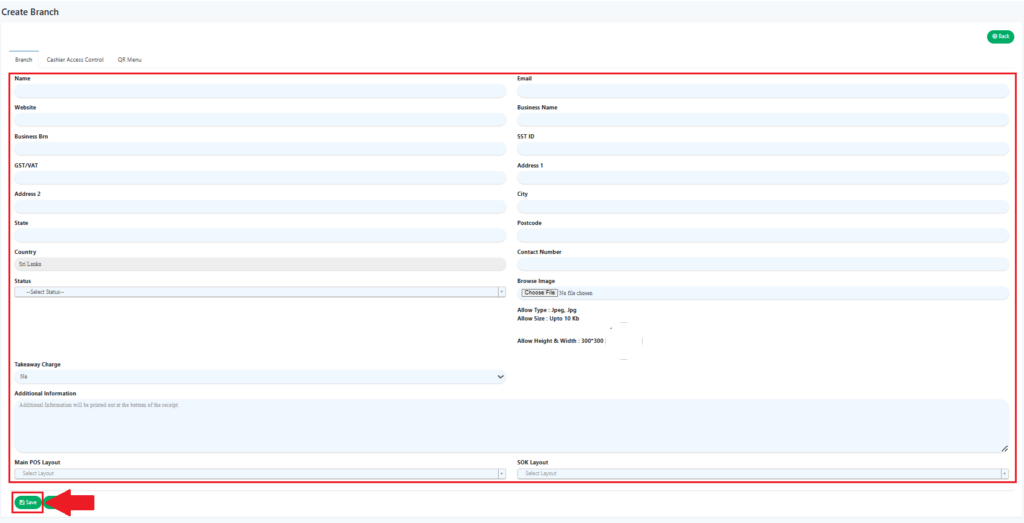1024x523 pixels.
Task: Click into the Email field
Action: coord(762,91)
